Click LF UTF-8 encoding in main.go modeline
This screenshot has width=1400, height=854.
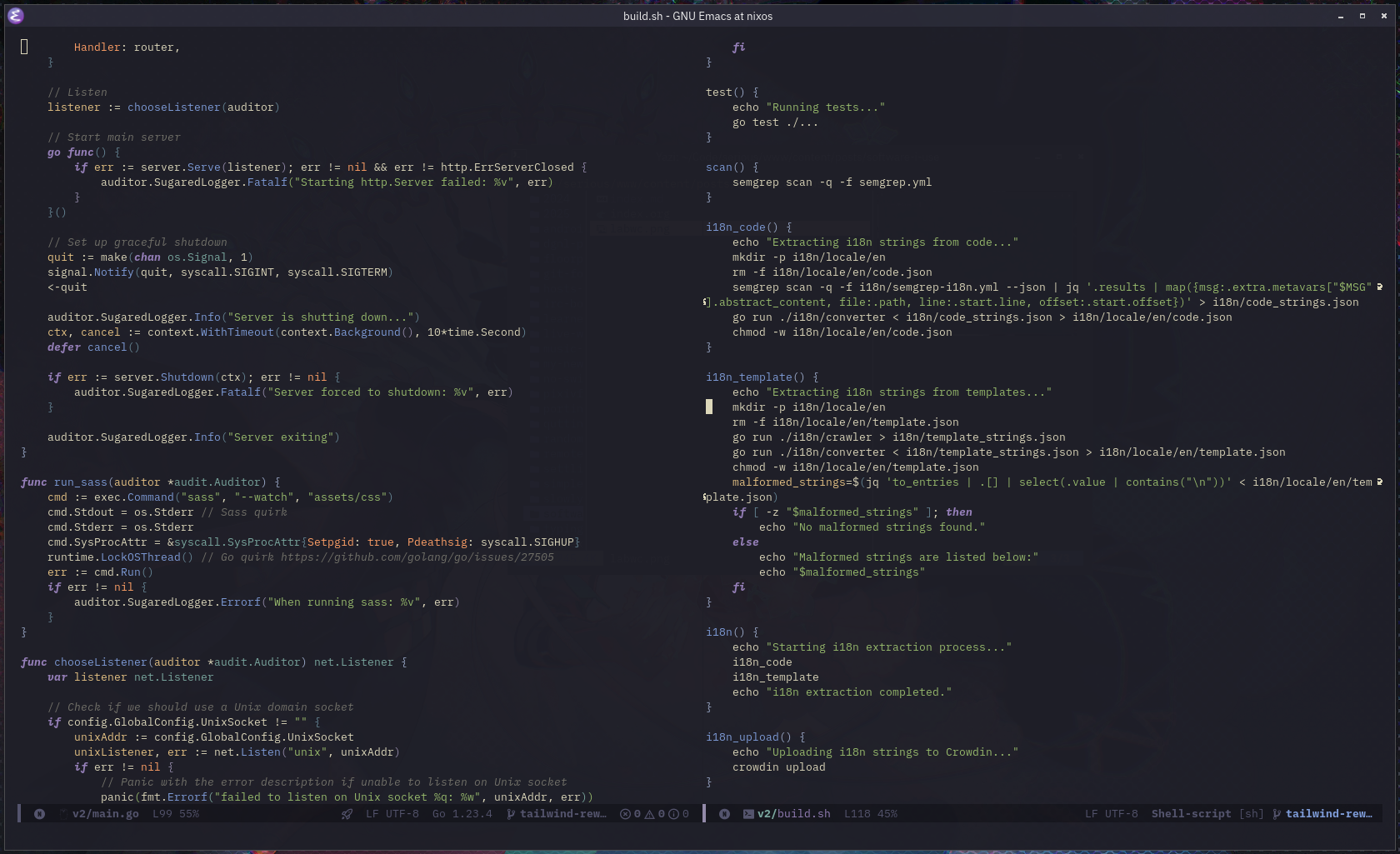tap(392, 814)
